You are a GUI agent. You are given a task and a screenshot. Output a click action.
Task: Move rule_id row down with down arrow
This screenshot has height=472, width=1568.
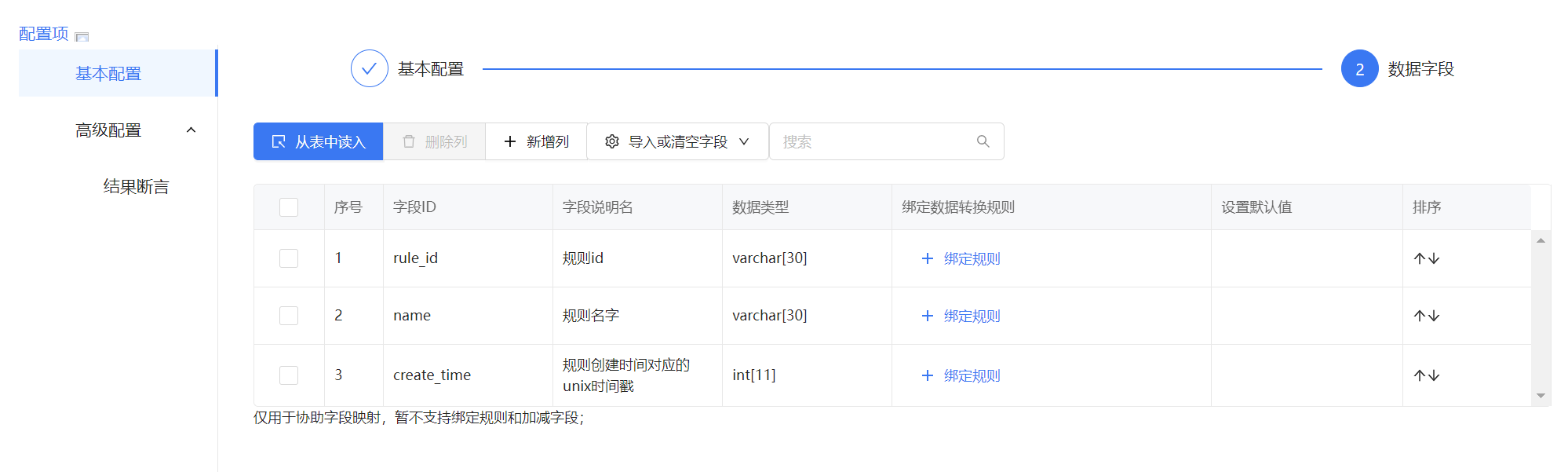(x=1434, y=258)
